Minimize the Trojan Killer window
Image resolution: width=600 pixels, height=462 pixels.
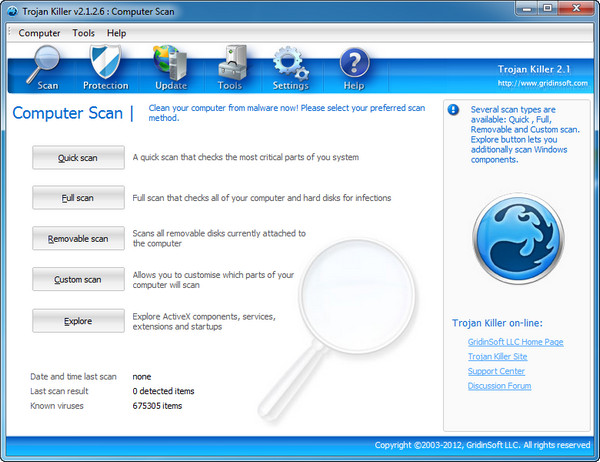527,8
